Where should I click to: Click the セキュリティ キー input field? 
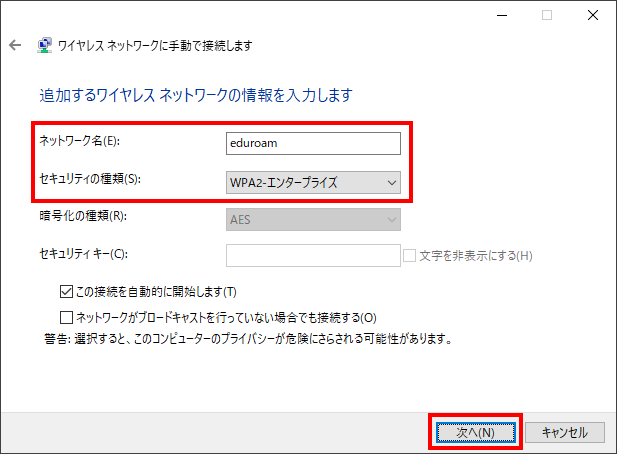coord(313,255)
